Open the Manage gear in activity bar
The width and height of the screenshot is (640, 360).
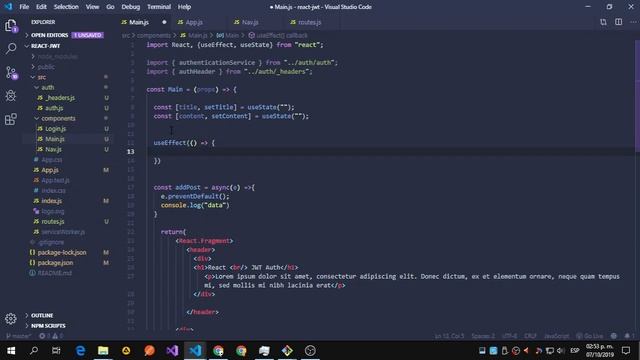11,318
